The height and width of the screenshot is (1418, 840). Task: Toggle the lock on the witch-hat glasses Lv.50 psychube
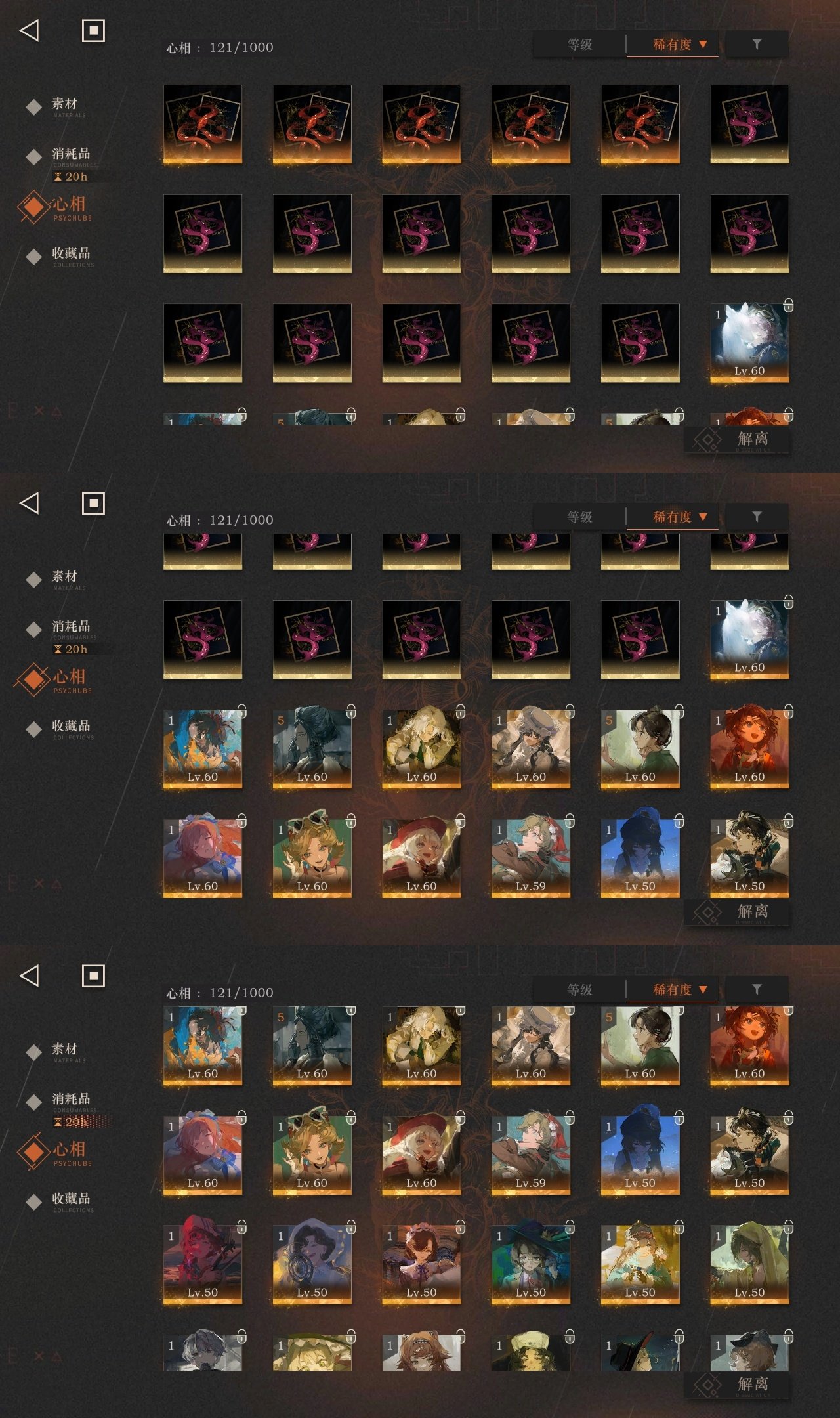click(x=570, y=1227)
